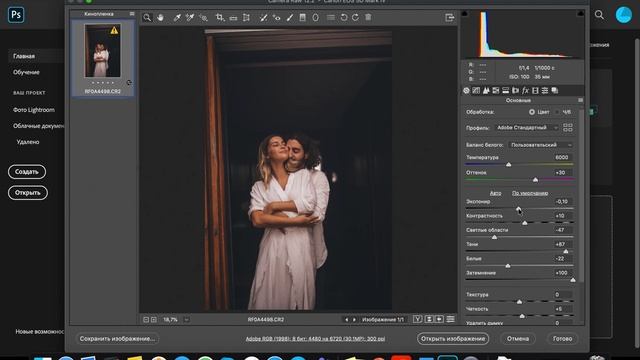
Task: Open the Tone Curve panel tab
Action: tap(476, 91)
